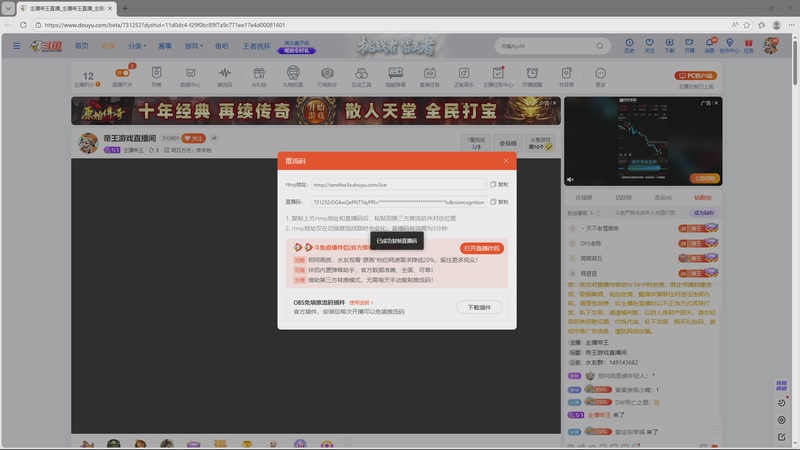This screenshot has height=450, width=800.
Task: Open the 正版音乐 music icon
Action: [x=464, y=77]
